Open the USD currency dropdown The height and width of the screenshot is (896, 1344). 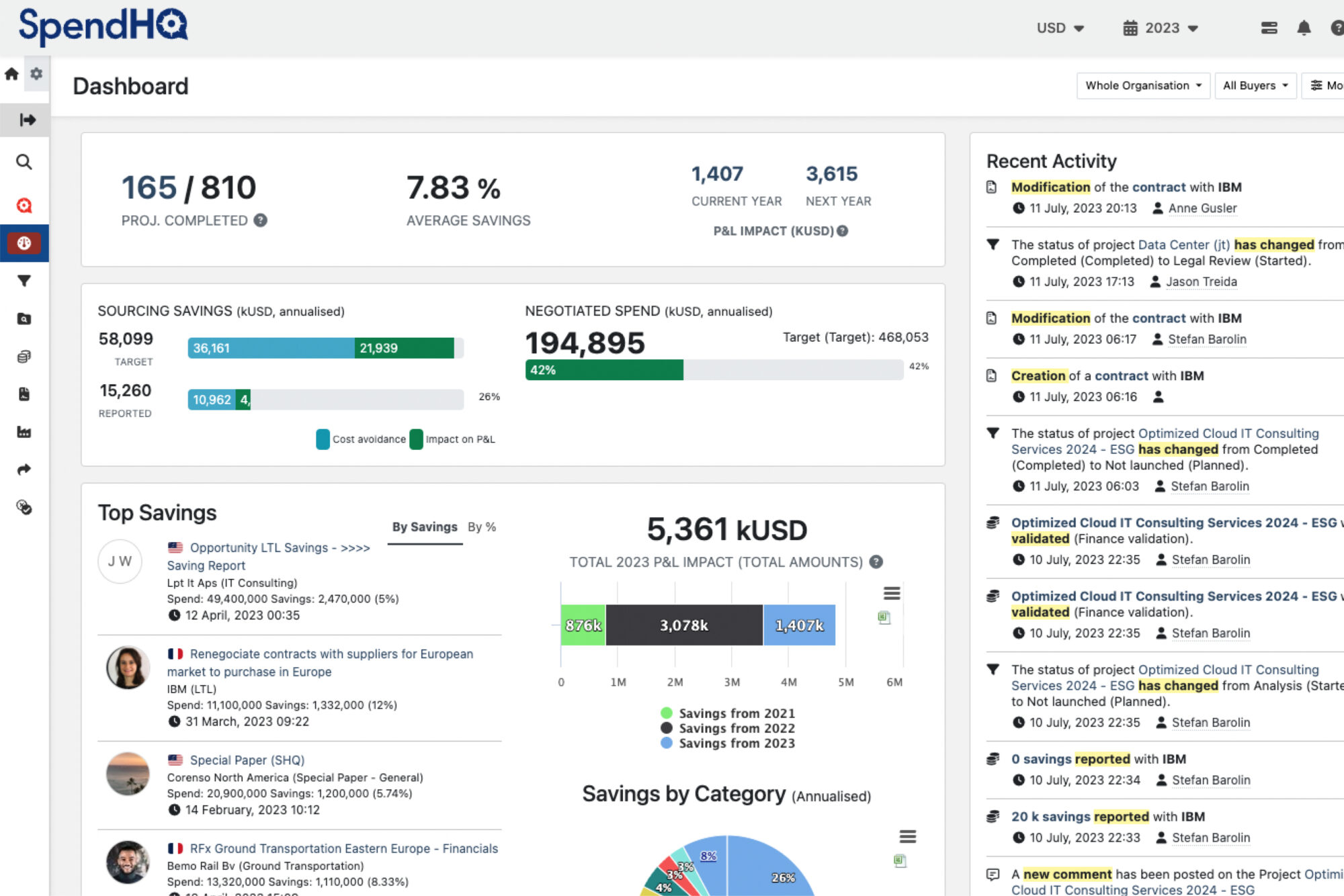point(1060,28)
